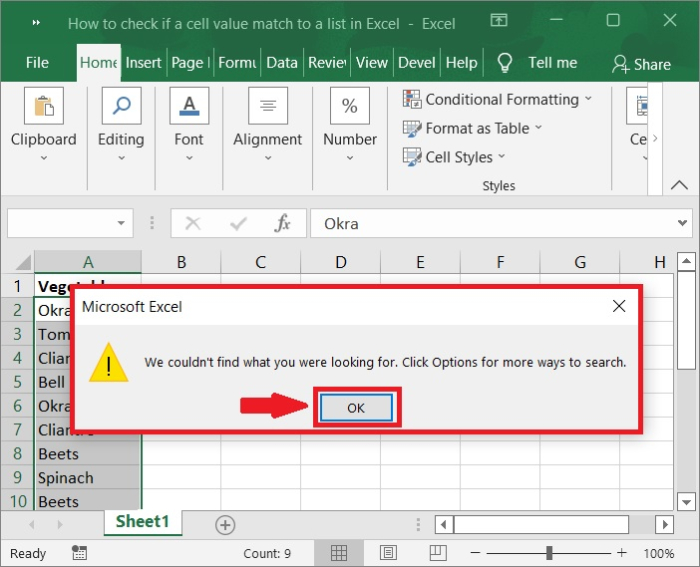Expand the formula bar chevron

682,223
